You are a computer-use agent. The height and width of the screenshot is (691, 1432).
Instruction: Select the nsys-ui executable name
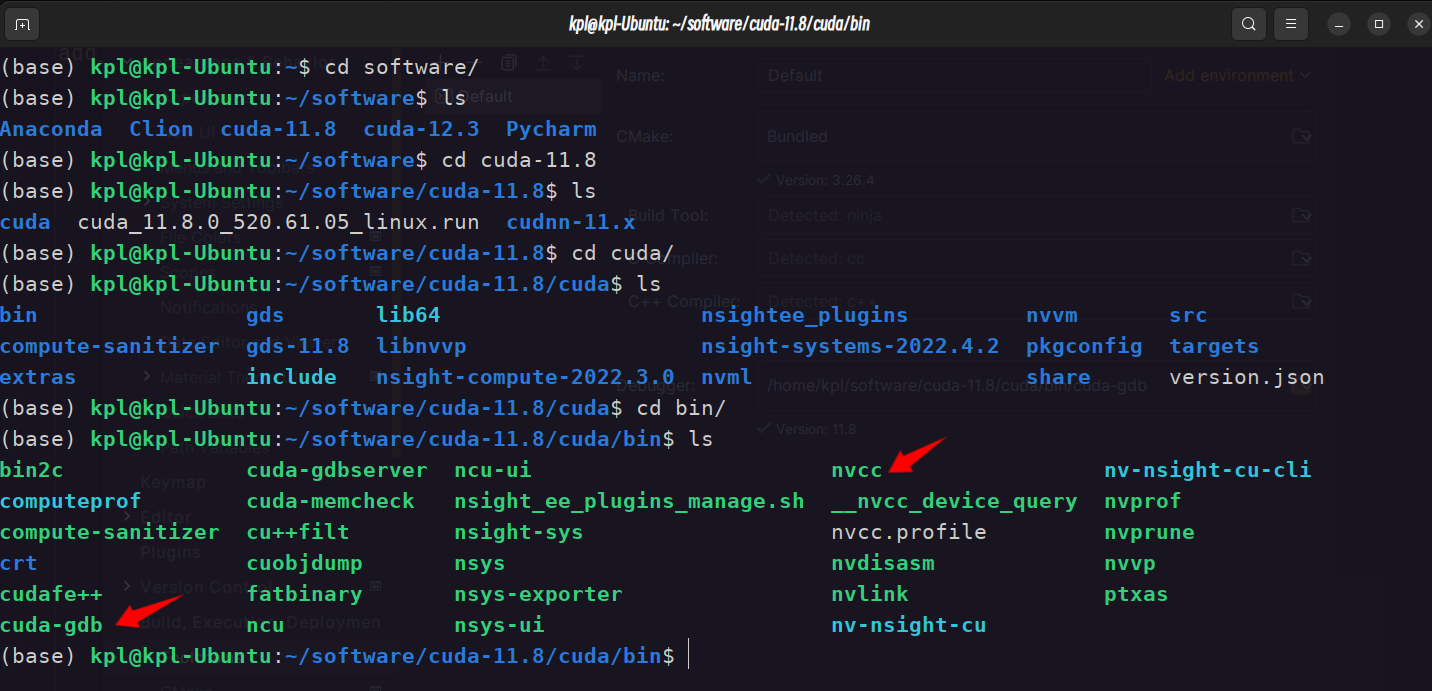(x=499, y=625)
